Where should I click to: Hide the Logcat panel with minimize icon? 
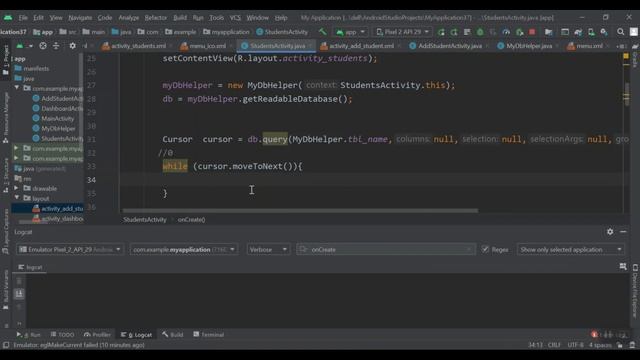click(x=623, y=232)
